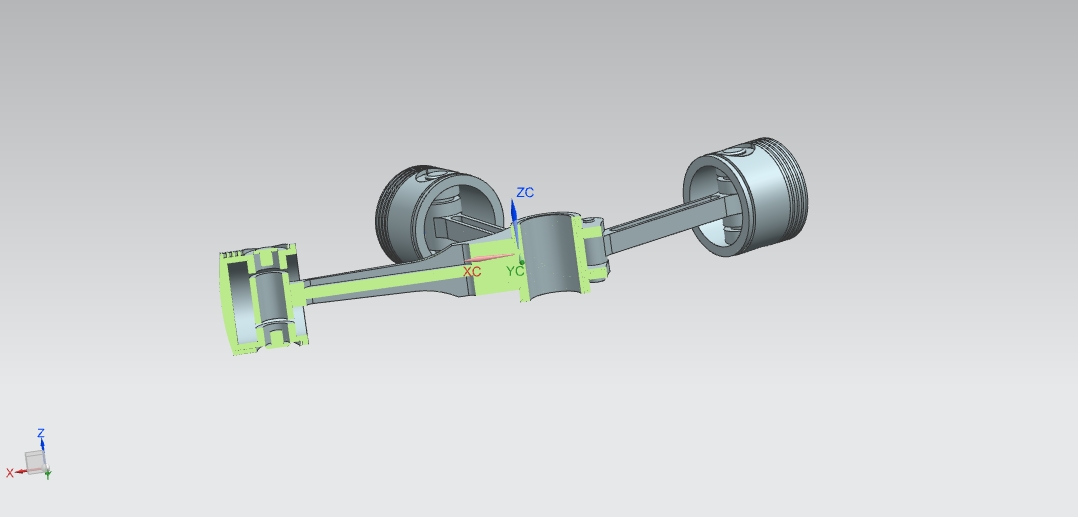
Task: Select the central crank bearing half-cylinder
Action: click(x=553, y=256)
